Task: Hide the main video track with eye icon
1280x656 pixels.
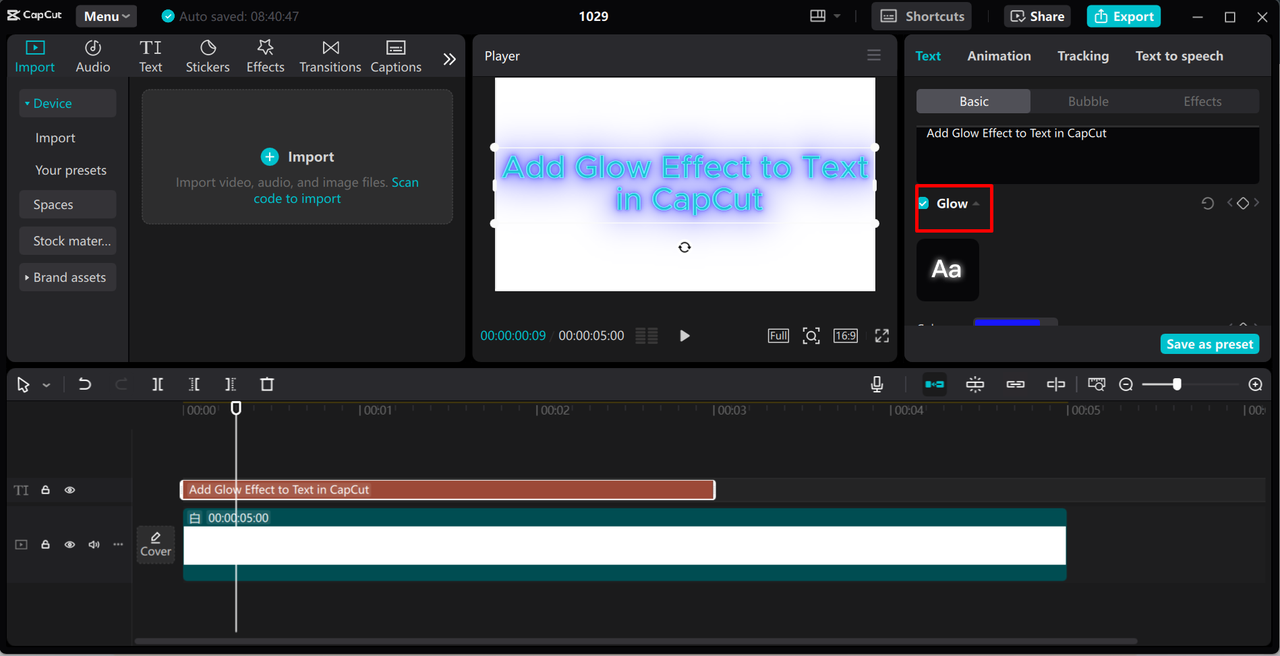Action: pos(70,545)
